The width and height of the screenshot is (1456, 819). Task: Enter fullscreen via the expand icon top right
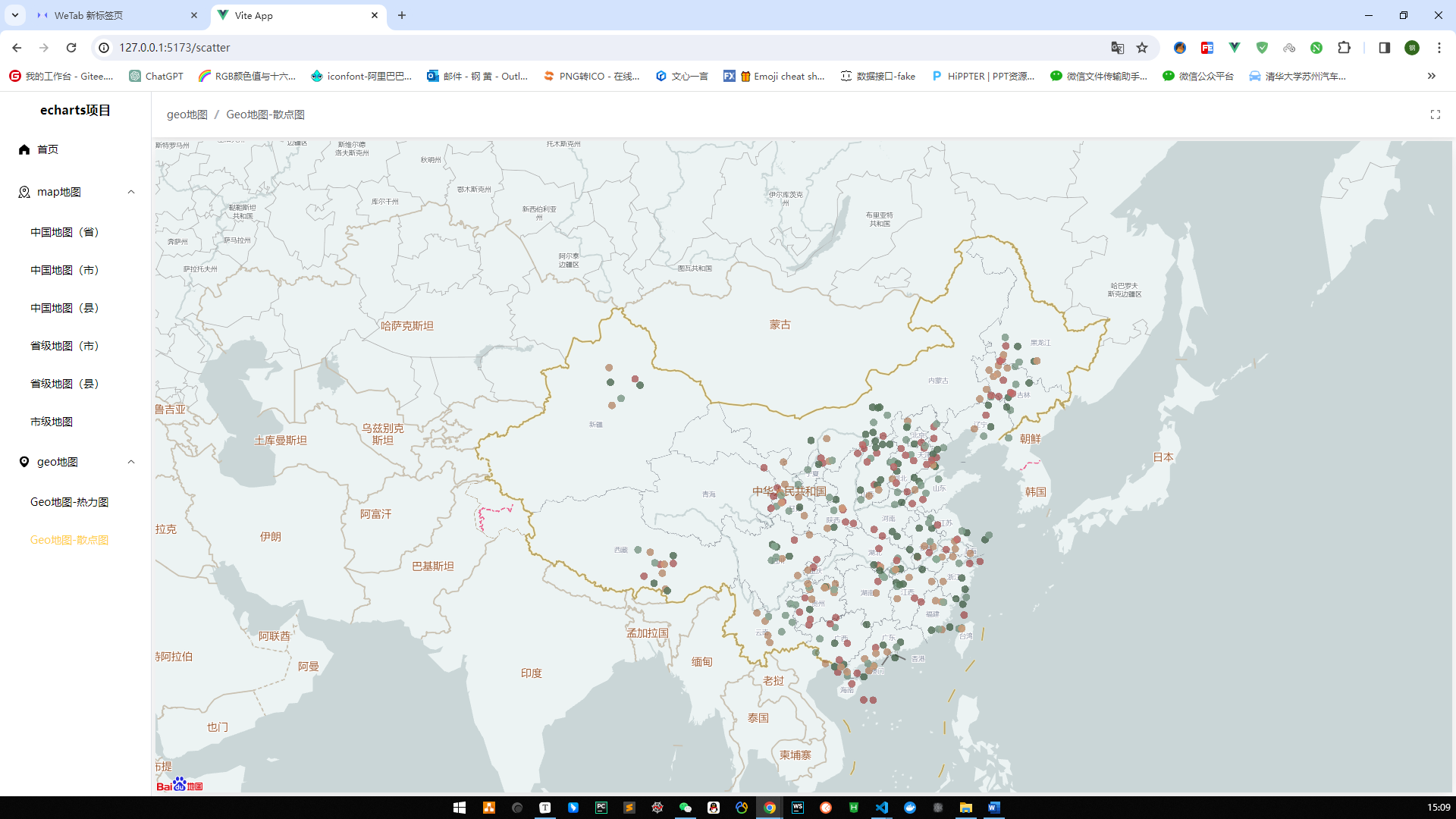[1435, 115]
